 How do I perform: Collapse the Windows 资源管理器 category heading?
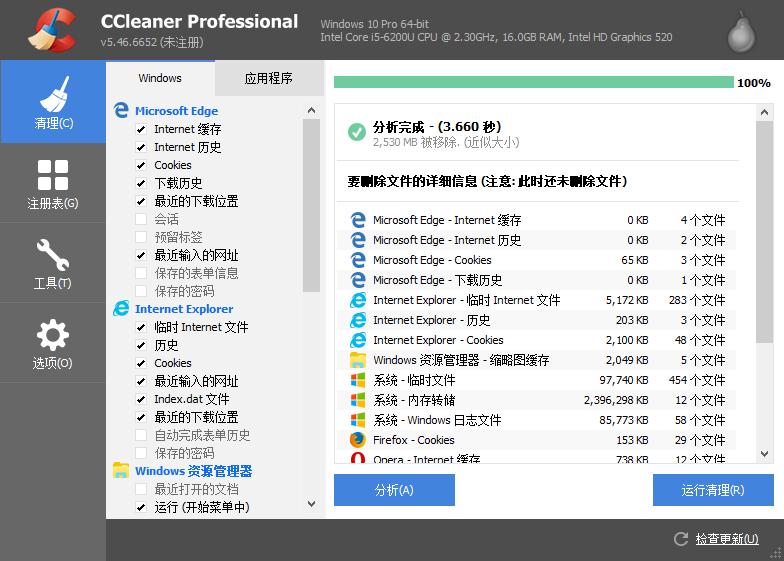pyautogui.click(x=194, y=470)
